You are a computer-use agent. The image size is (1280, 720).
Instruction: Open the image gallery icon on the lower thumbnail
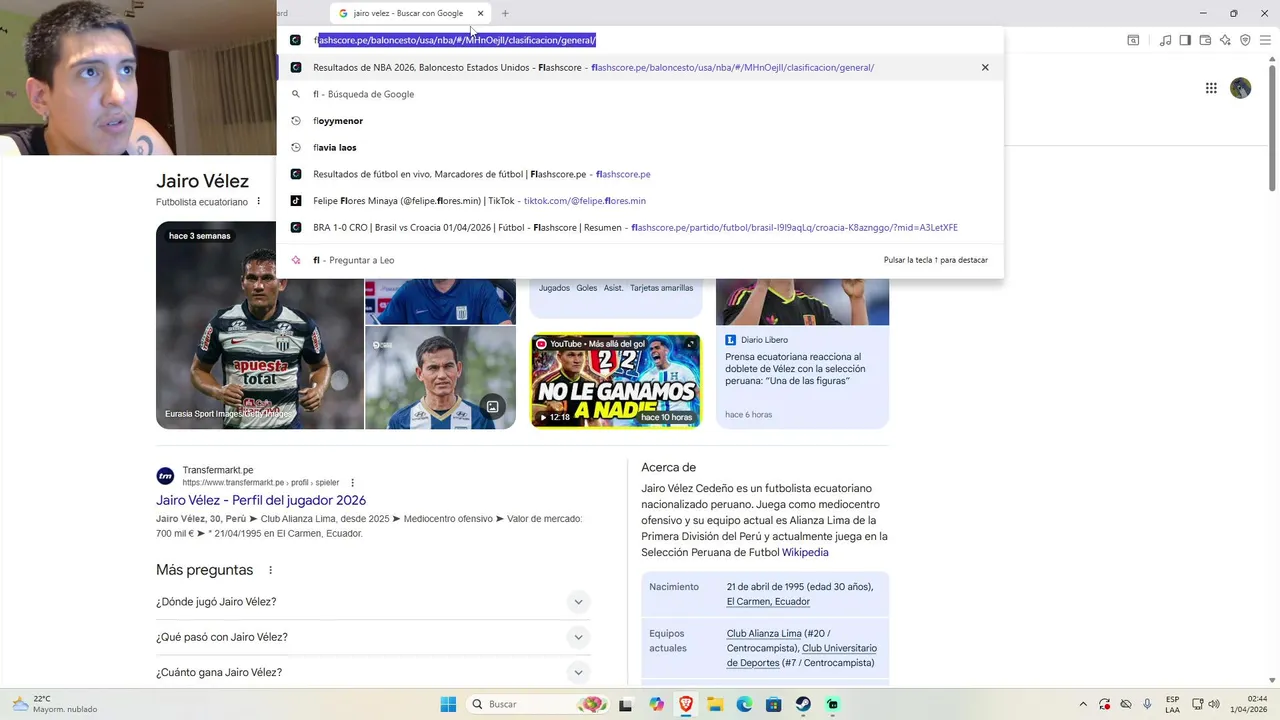click(492, 406)
